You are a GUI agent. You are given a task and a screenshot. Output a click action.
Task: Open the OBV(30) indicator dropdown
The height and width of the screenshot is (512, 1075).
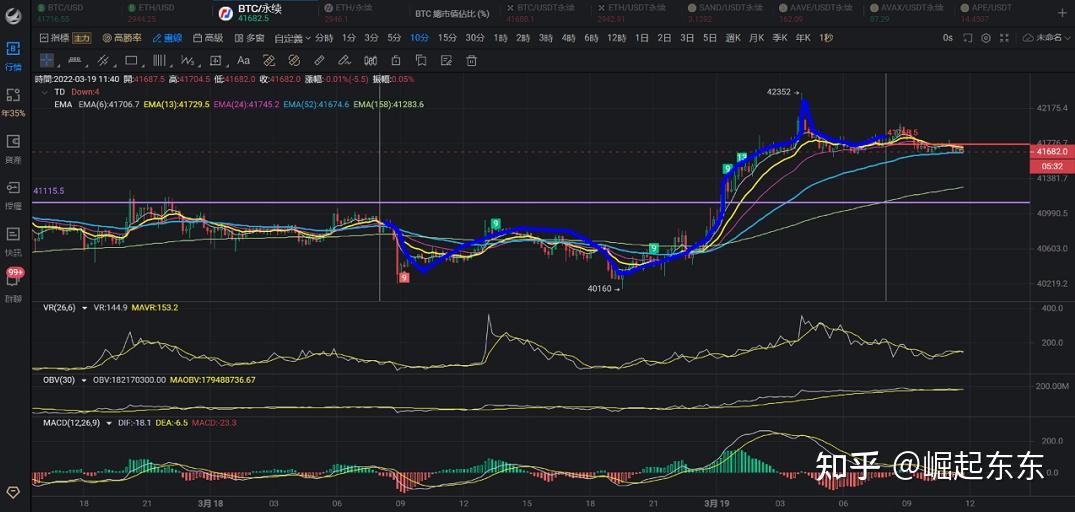pyautogui.click(x=84, y=379)
